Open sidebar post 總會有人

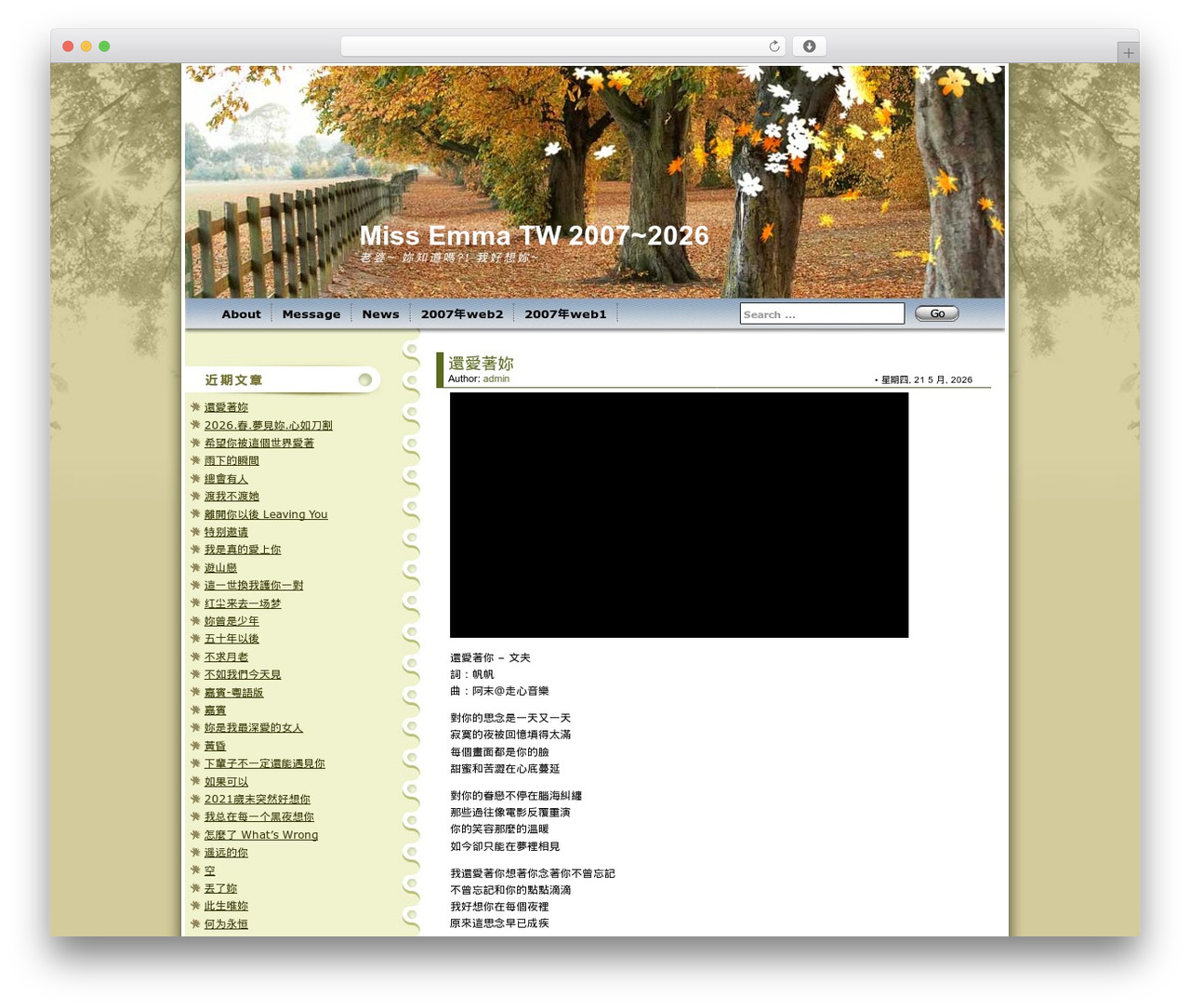pyautogui.click(x=226, y=479)
